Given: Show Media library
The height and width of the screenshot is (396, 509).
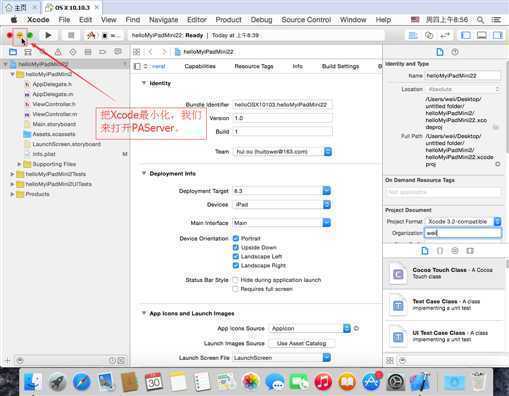Looking at the screenshot, I should 470,251.
